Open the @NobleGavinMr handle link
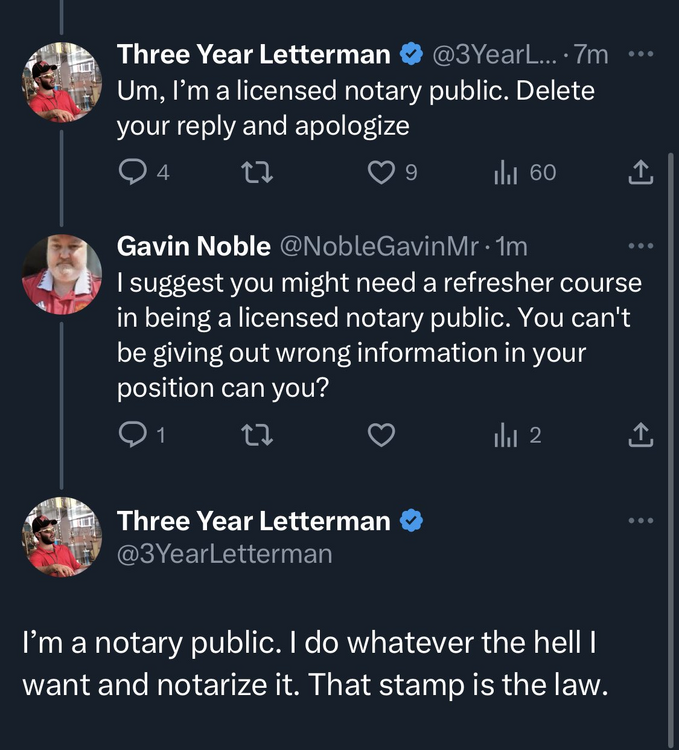This screenshot has width=679, height=750. click(x=382, y=246)
